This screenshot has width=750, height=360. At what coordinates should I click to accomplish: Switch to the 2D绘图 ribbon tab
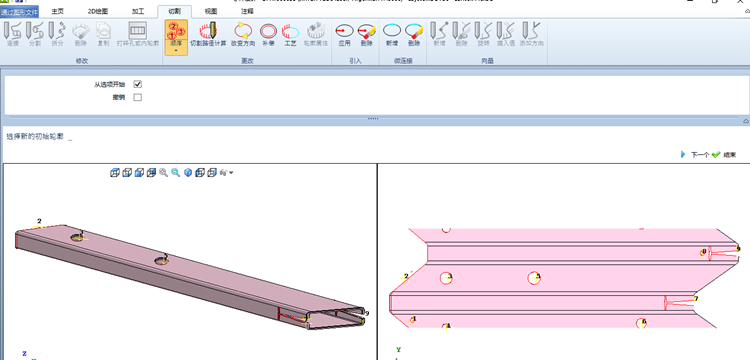tap(98, 11)
